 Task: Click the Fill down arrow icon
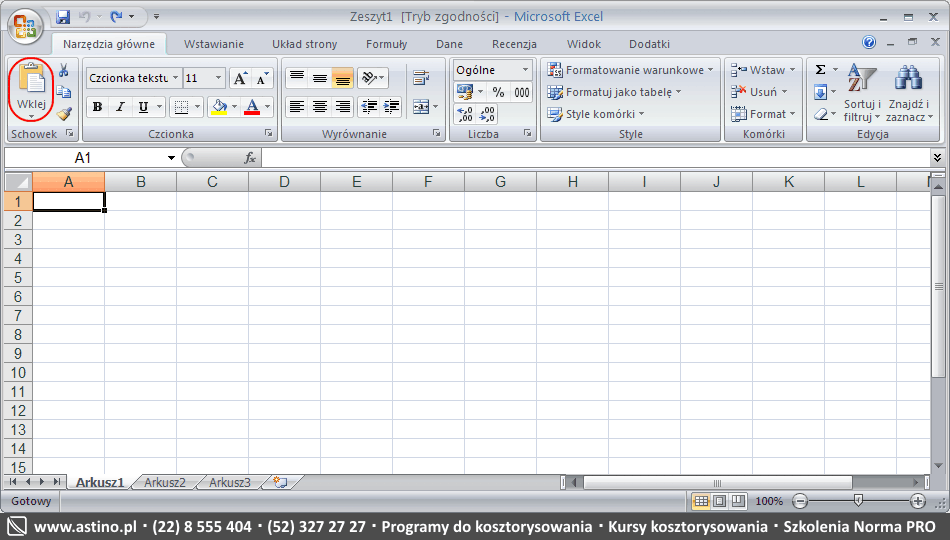[x=820, y=92]
